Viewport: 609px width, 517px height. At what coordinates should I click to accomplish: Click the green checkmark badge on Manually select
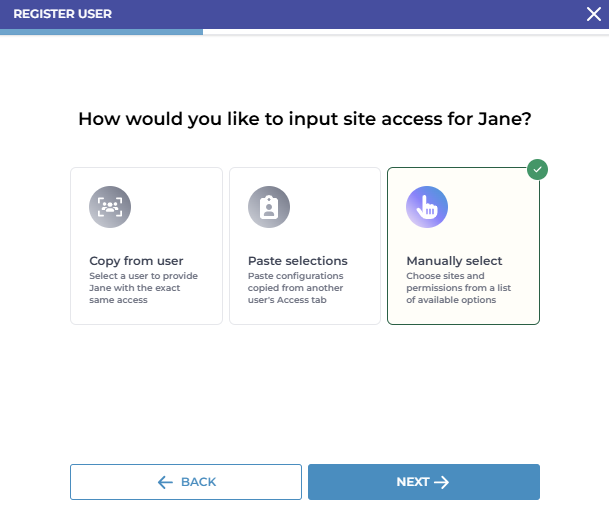click(538, 170)
